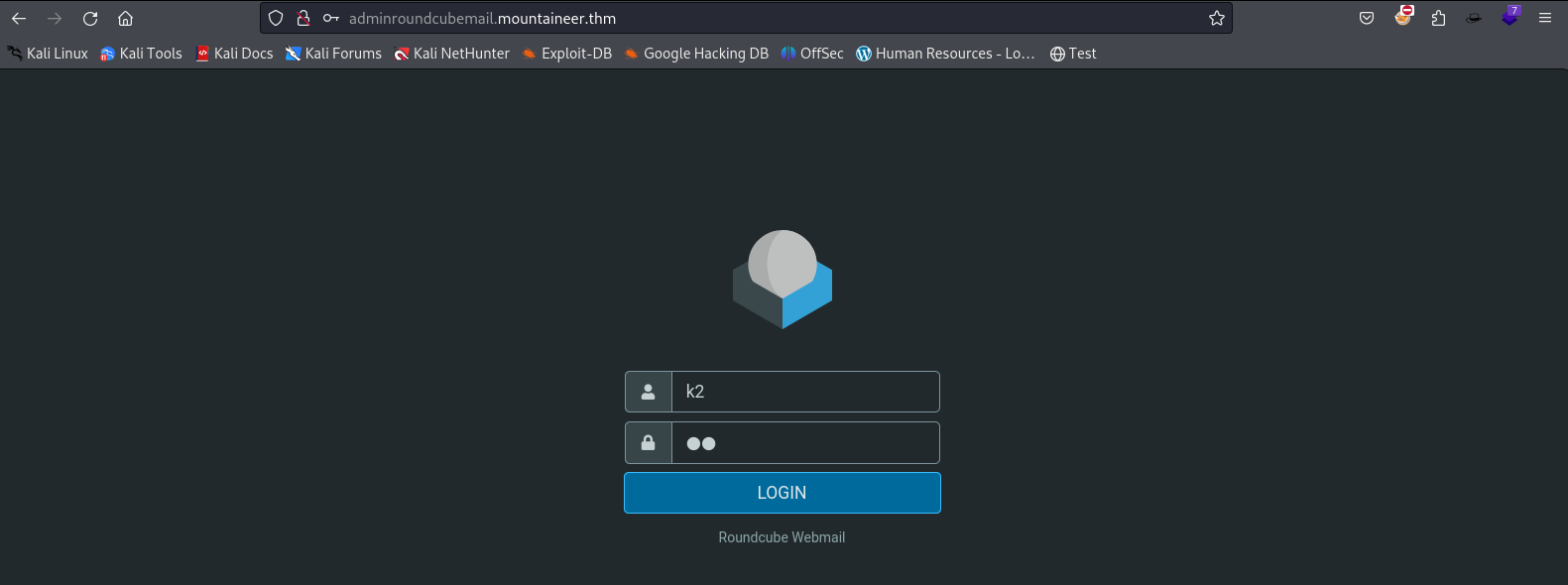Open the browser home page
Viewport: 1568px width, 585px height.
click(125, 18)
